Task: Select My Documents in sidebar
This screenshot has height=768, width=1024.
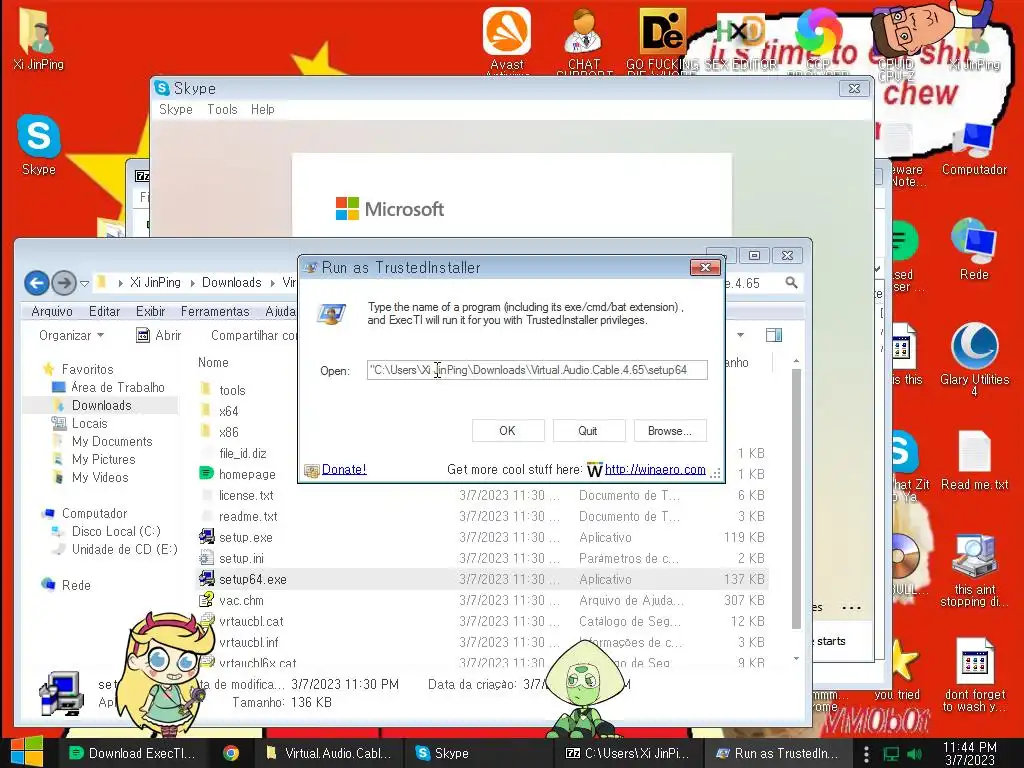Action: (112, 441)
